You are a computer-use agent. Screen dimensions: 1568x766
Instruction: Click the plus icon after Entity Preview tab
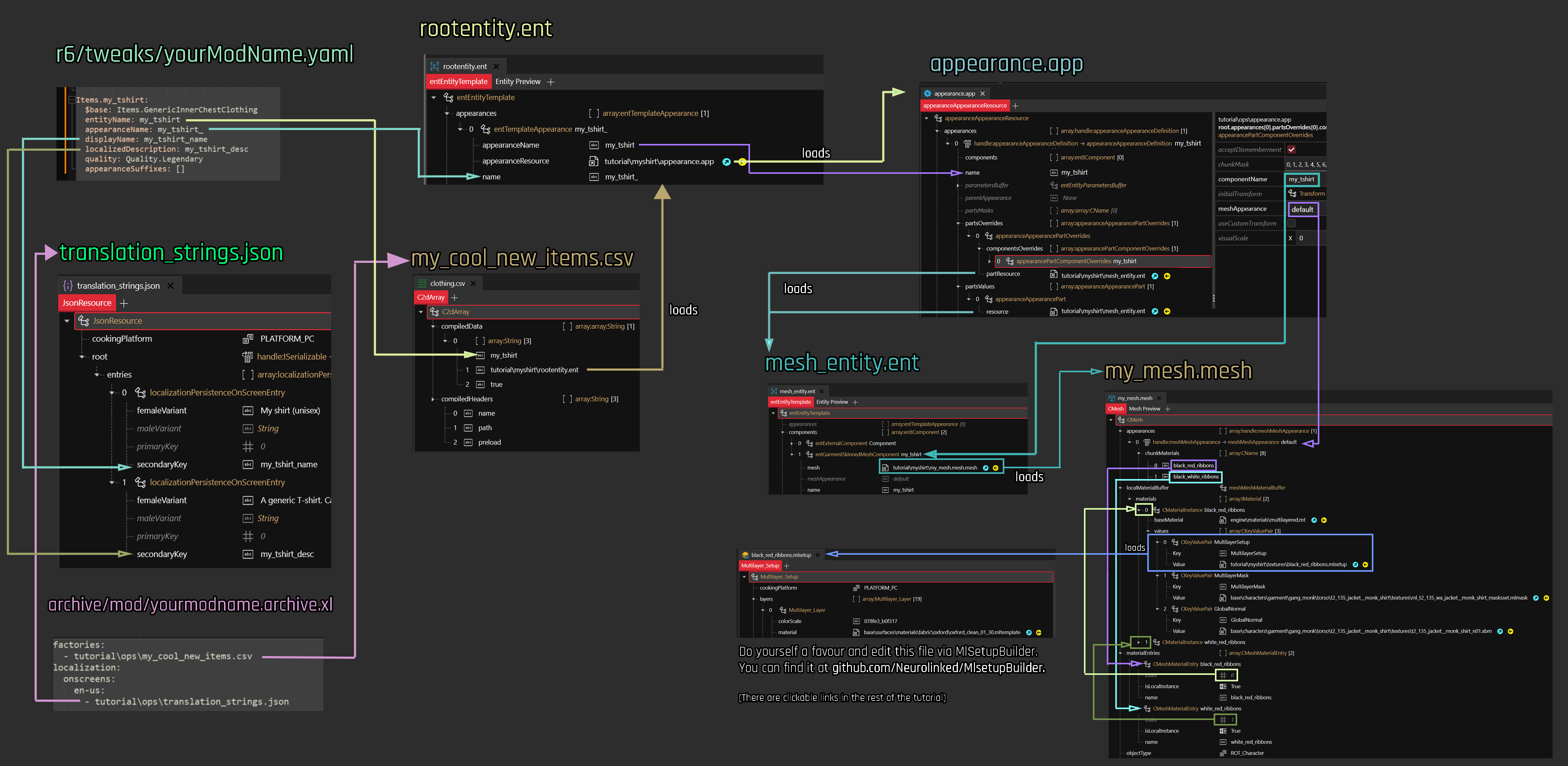[550, 82]
